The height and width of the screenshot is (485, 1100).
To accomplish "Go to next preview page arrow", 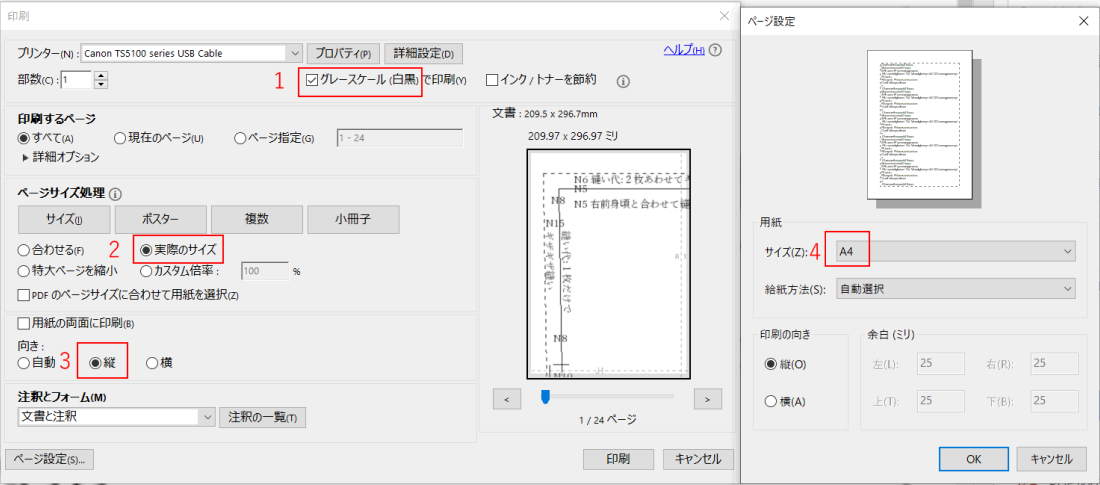I will 707,399.
